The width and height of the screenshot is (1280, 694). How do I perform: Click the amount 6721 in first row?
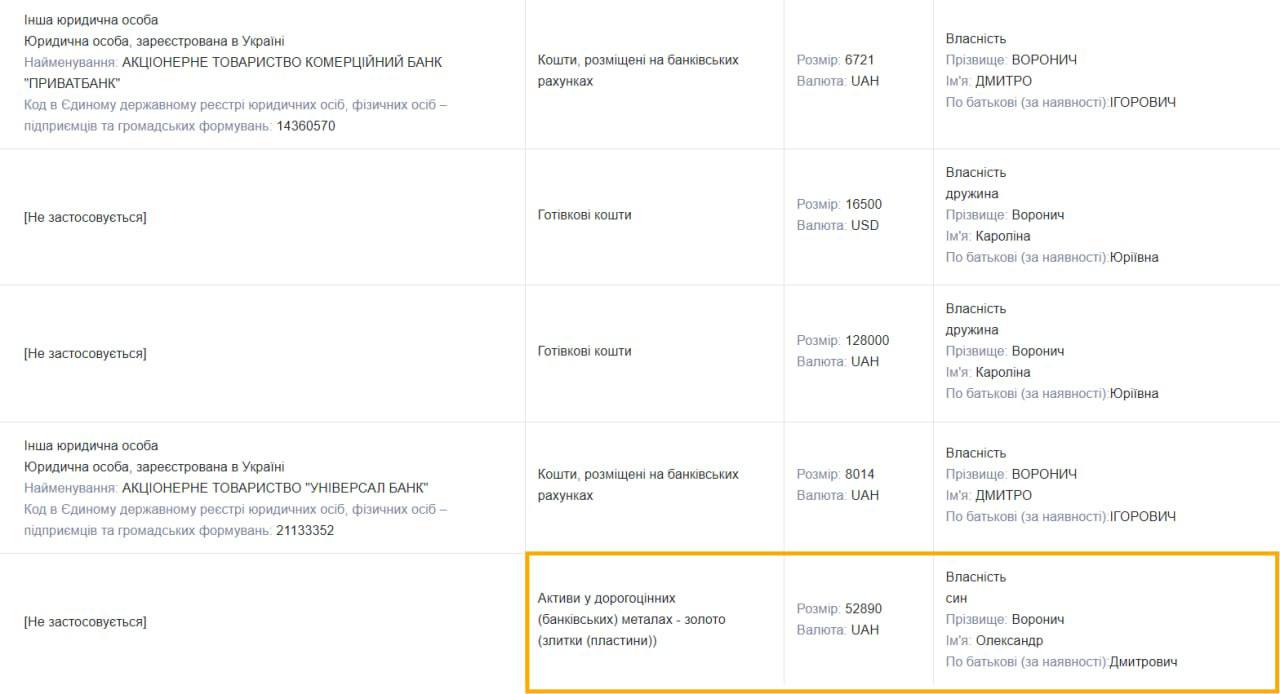click(859, 60)
